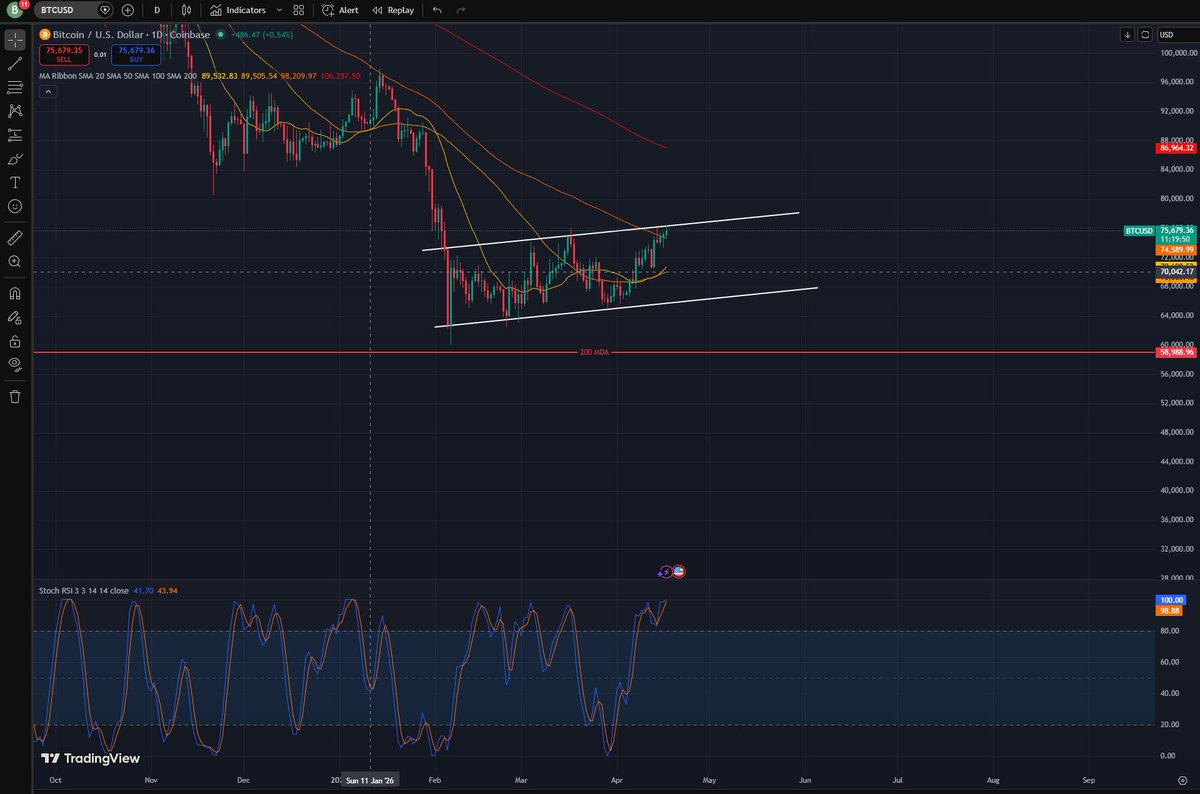Select the lower white channel trend line

pos(626,307)
